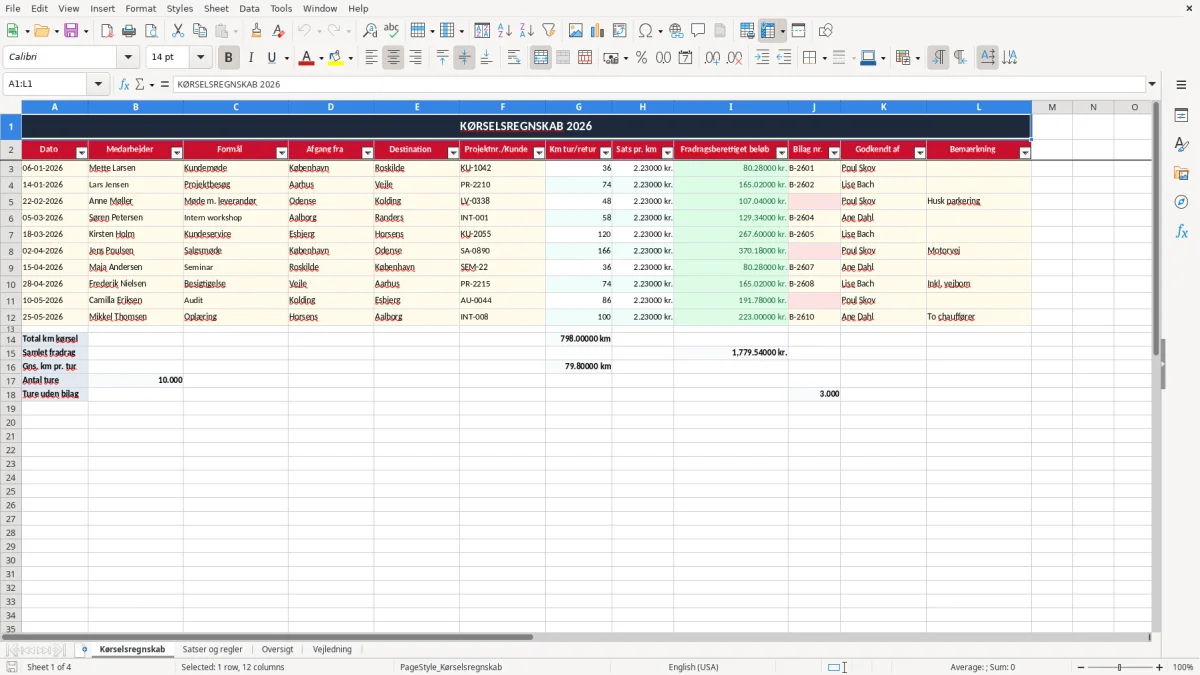Click the Spelling check icon
The image size is (1200, 675).
(x=392, y=31)
